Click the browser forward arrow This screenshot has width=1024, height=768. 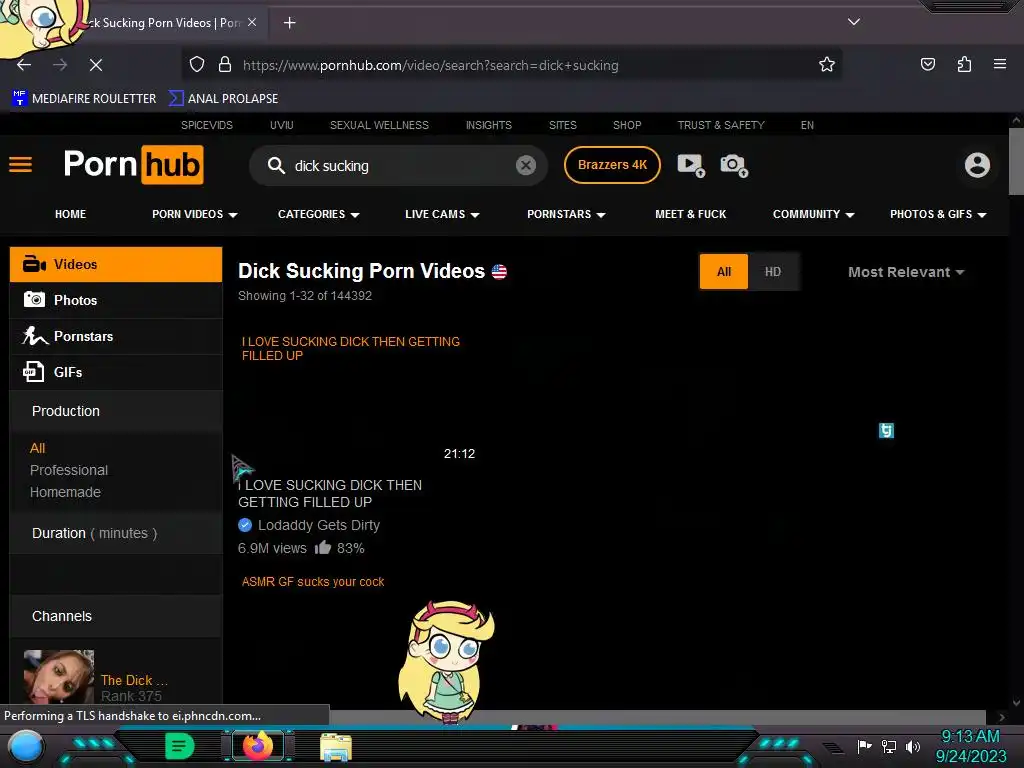tap(60, 65)
